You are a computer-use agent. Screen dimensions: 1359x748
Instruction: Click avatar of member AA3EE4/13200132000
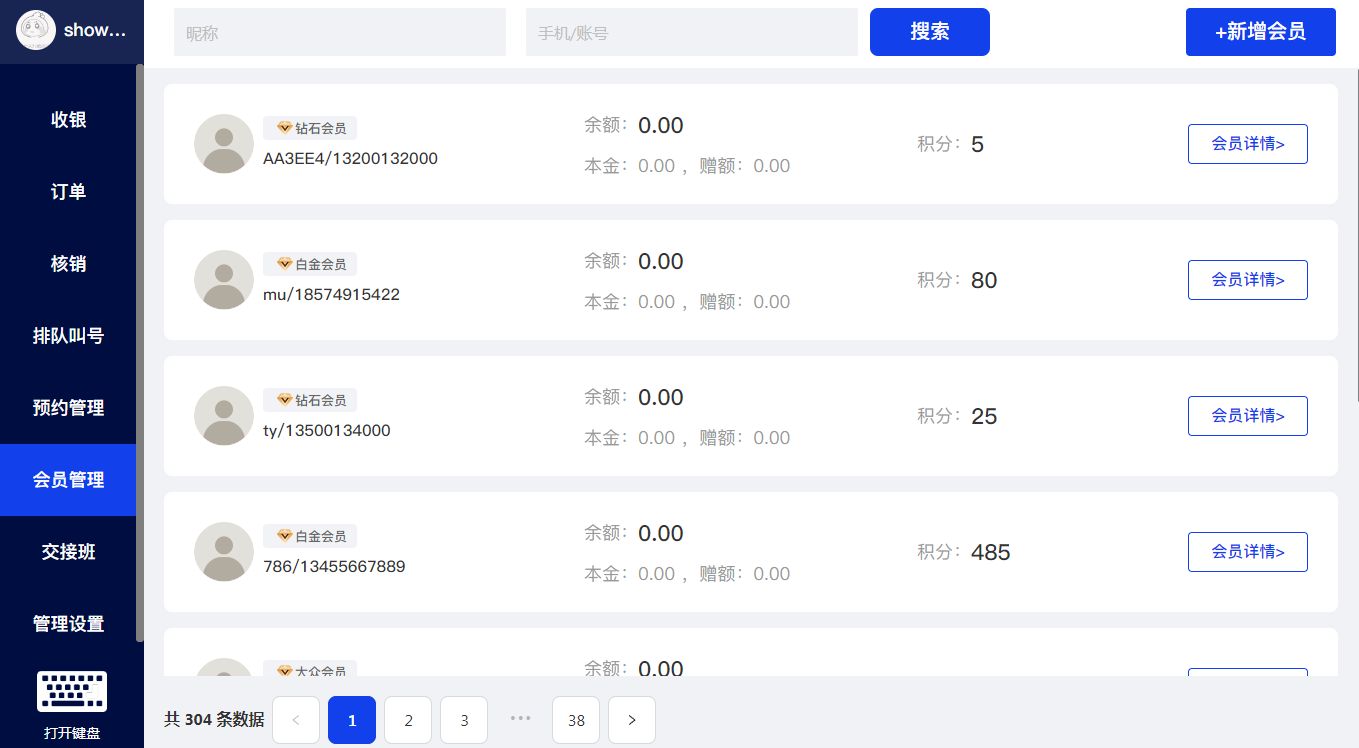tap(224, 144)
